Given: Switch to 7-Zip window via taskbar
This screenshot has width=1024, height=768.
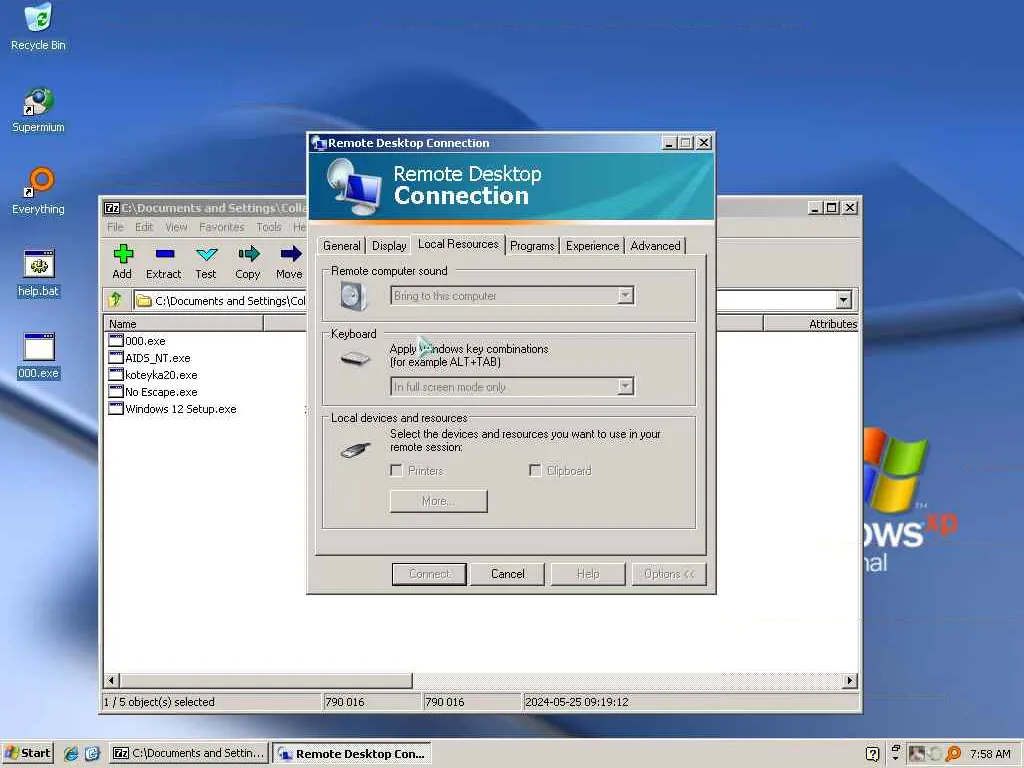Looking at the screenshot, I should click(x=189, y=753).
